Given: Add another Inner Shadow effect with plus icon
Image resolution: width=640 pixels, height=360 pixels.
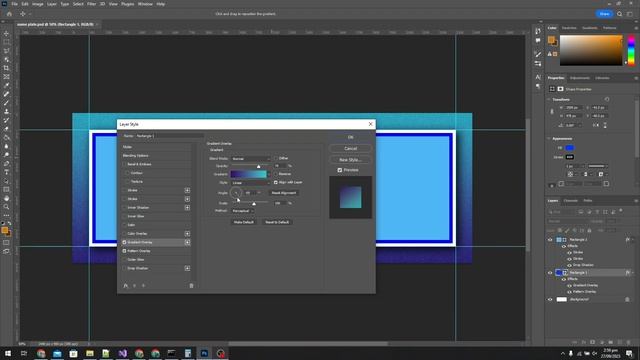Looking at the screenshot, I should click(187, 207).
